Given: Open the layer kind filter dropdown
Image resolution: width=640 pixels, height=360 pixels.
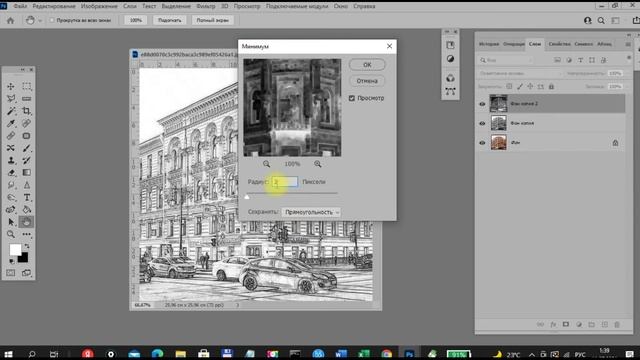Looking at the screenshot, I should tap(506, 60).
